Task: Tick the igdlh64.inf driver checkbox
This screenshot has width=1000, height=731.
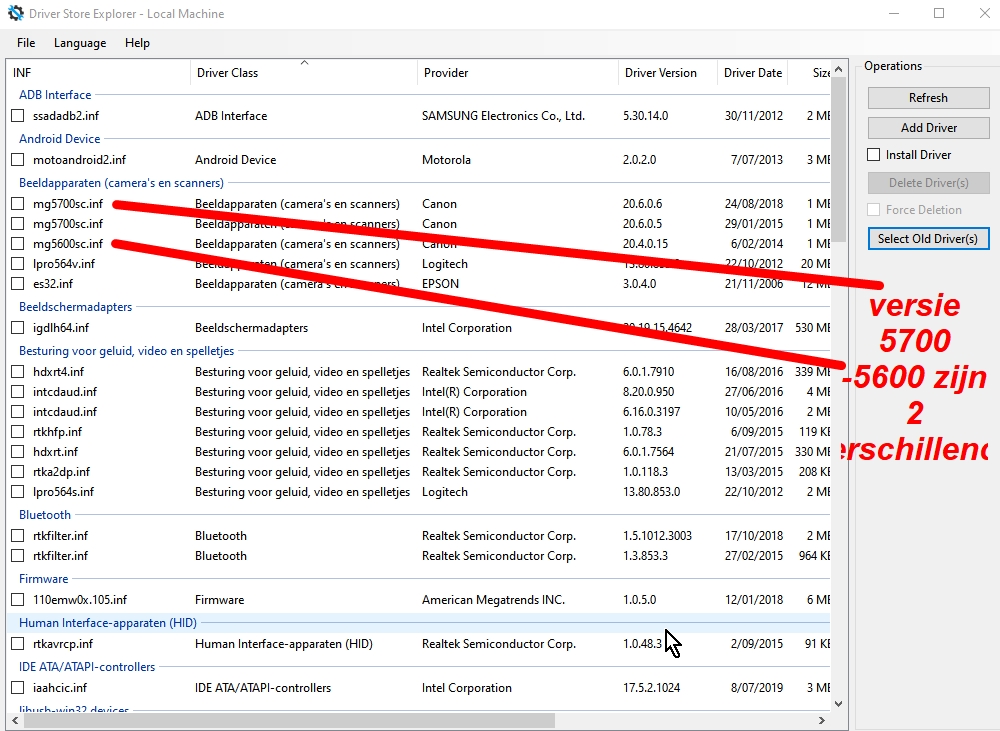Action: 18,328
